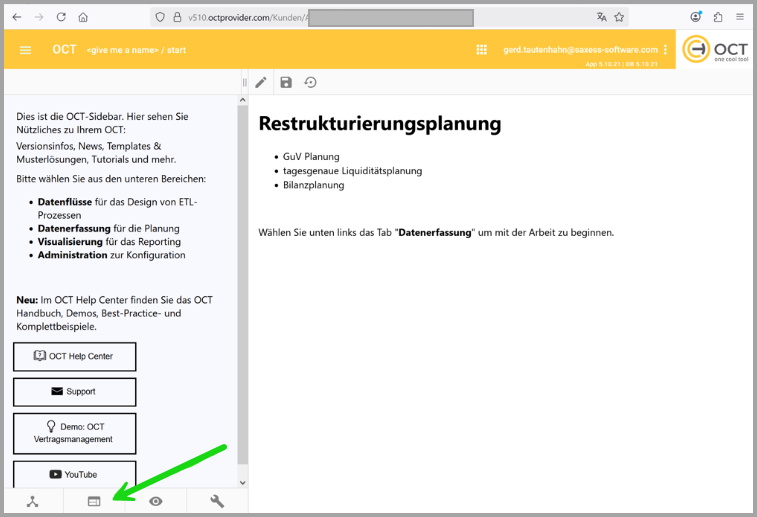Click the padlock site security icon

click(177, 17)
